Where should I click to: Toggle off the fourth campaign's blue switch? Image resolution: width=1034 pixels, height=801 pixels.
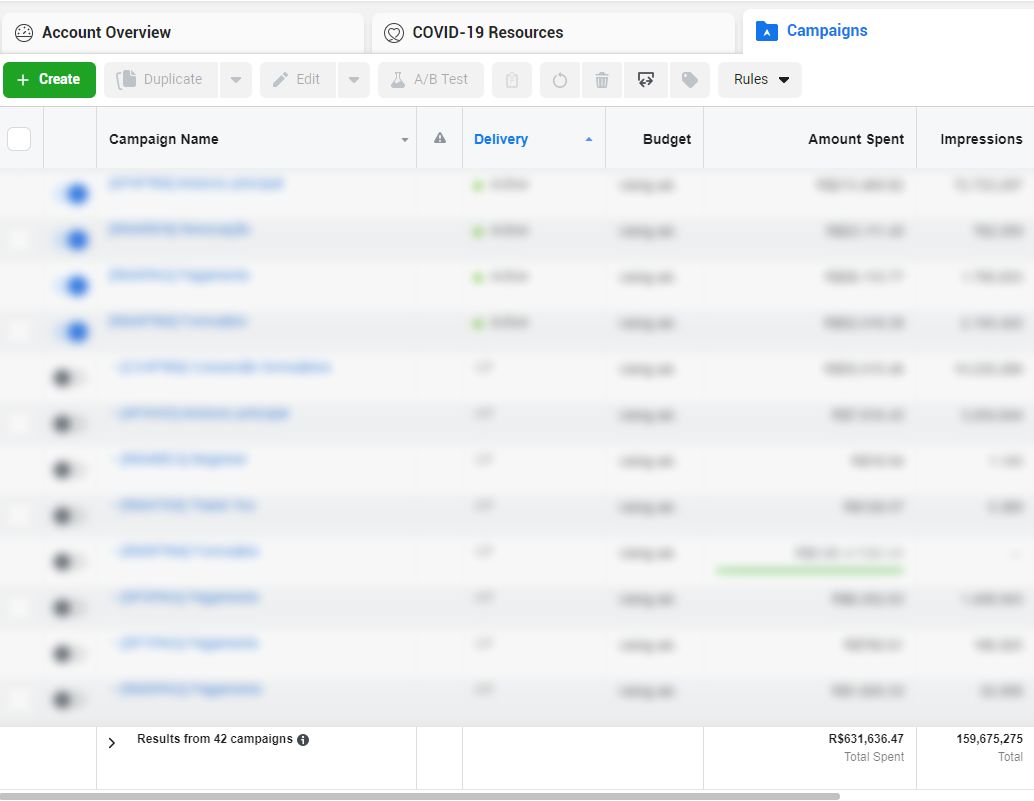[71, 332]
